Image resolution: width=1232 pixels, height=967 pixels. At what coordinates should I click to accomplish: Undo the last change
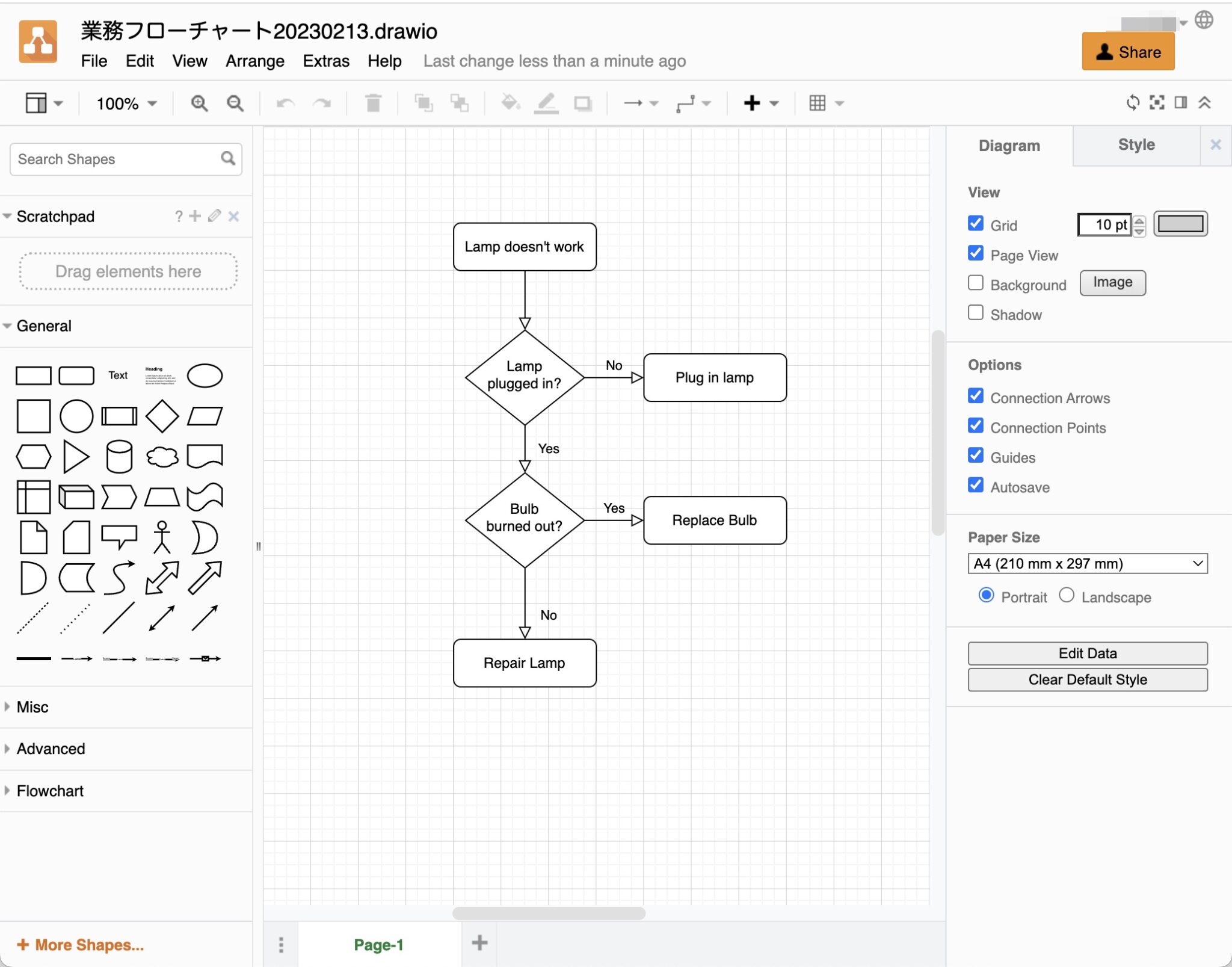tap(285, 103)
